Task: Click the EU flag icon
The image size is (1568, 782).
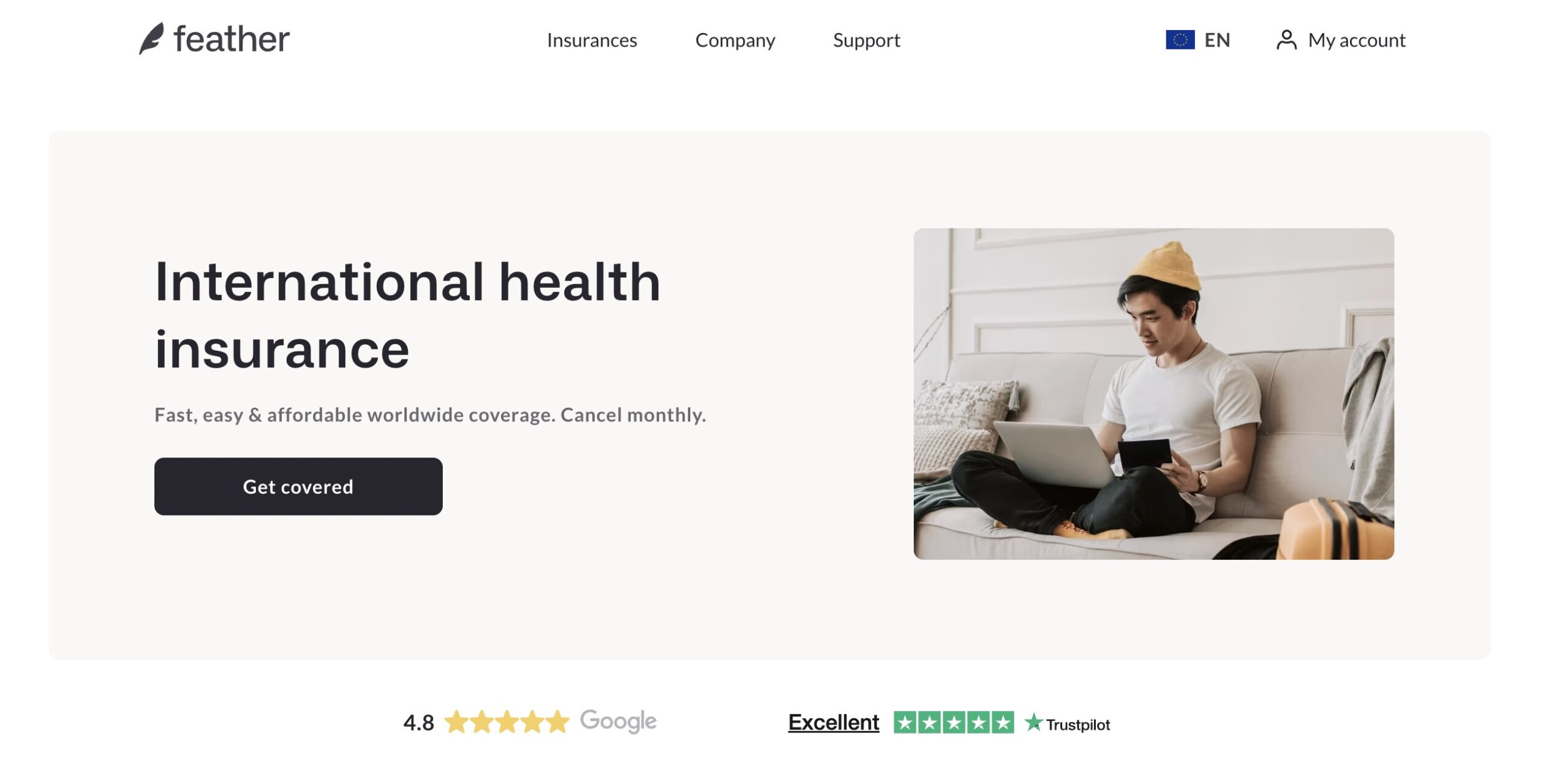Action: tap(1180, 39)
